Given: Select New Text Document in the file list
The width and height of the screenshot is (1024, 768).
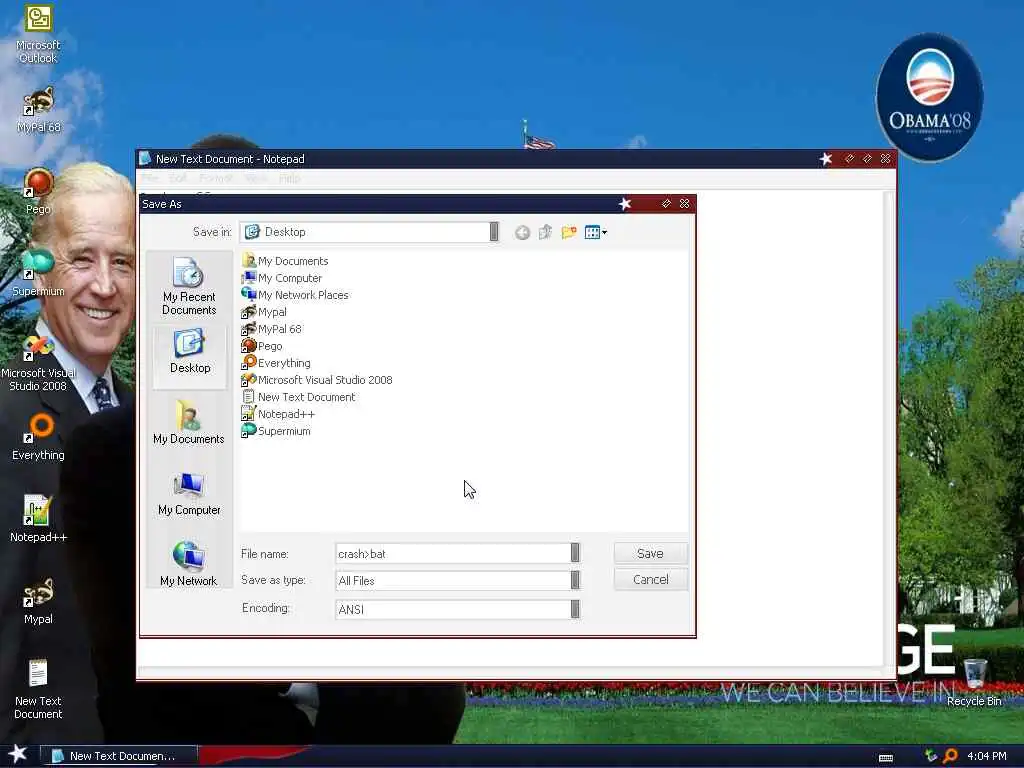Looking at the screenshot, I should click(298, 396).
